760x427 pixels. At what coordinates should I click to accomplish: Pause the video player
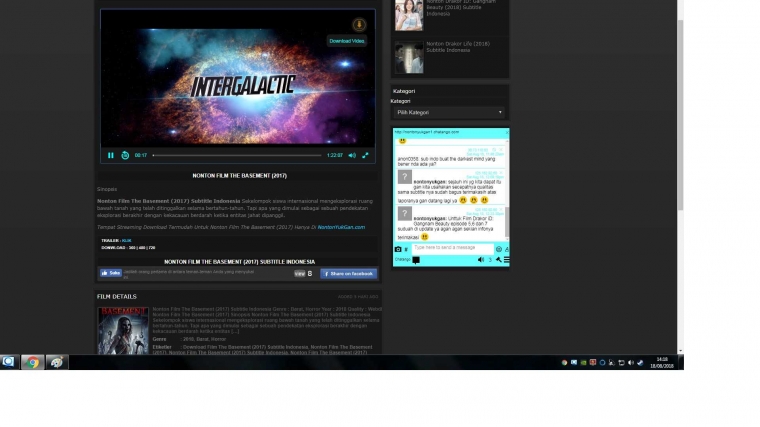pos(111,156)
